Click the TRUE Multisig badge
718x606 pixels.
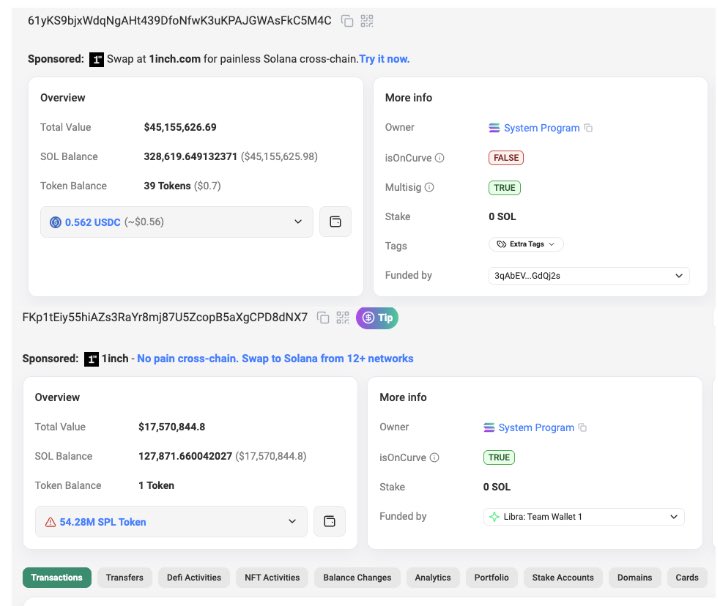[x=505, y=188]
